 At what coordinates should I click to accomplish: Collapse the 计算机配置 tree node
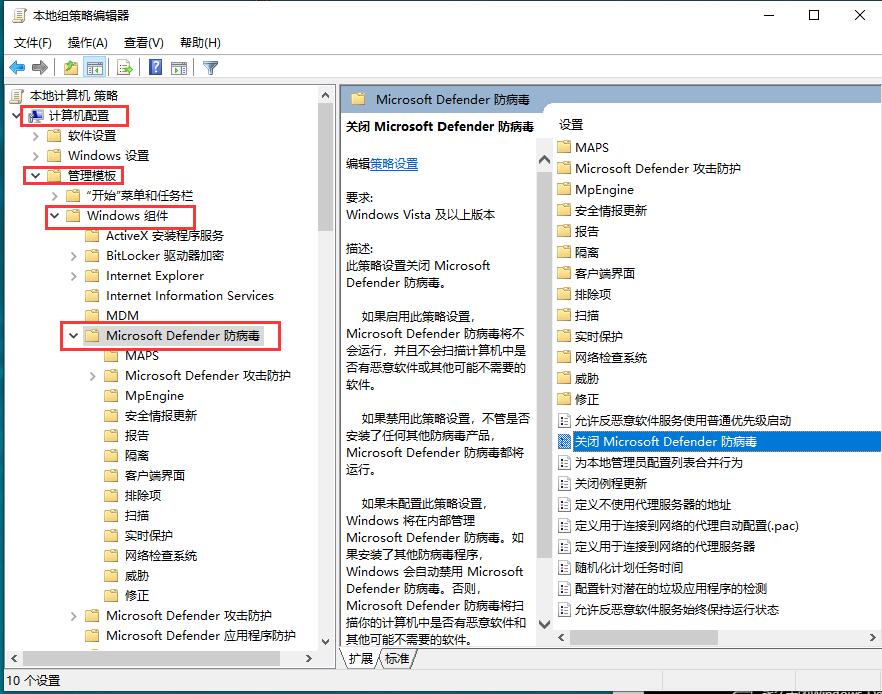coord(17,116)
